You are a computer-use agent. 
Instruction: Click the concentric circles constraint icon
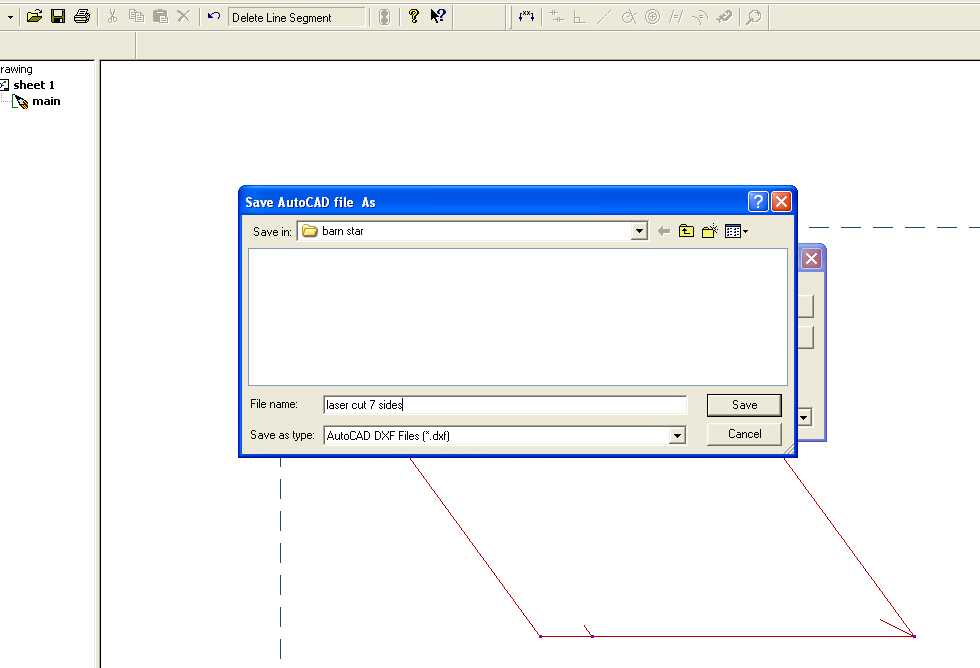pos(652,17)
